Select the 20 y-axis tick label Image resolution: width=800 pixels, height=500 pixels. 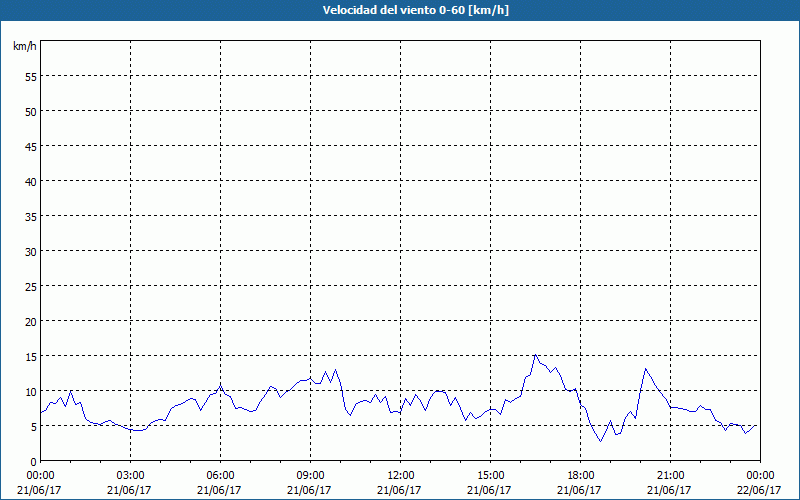31,321
